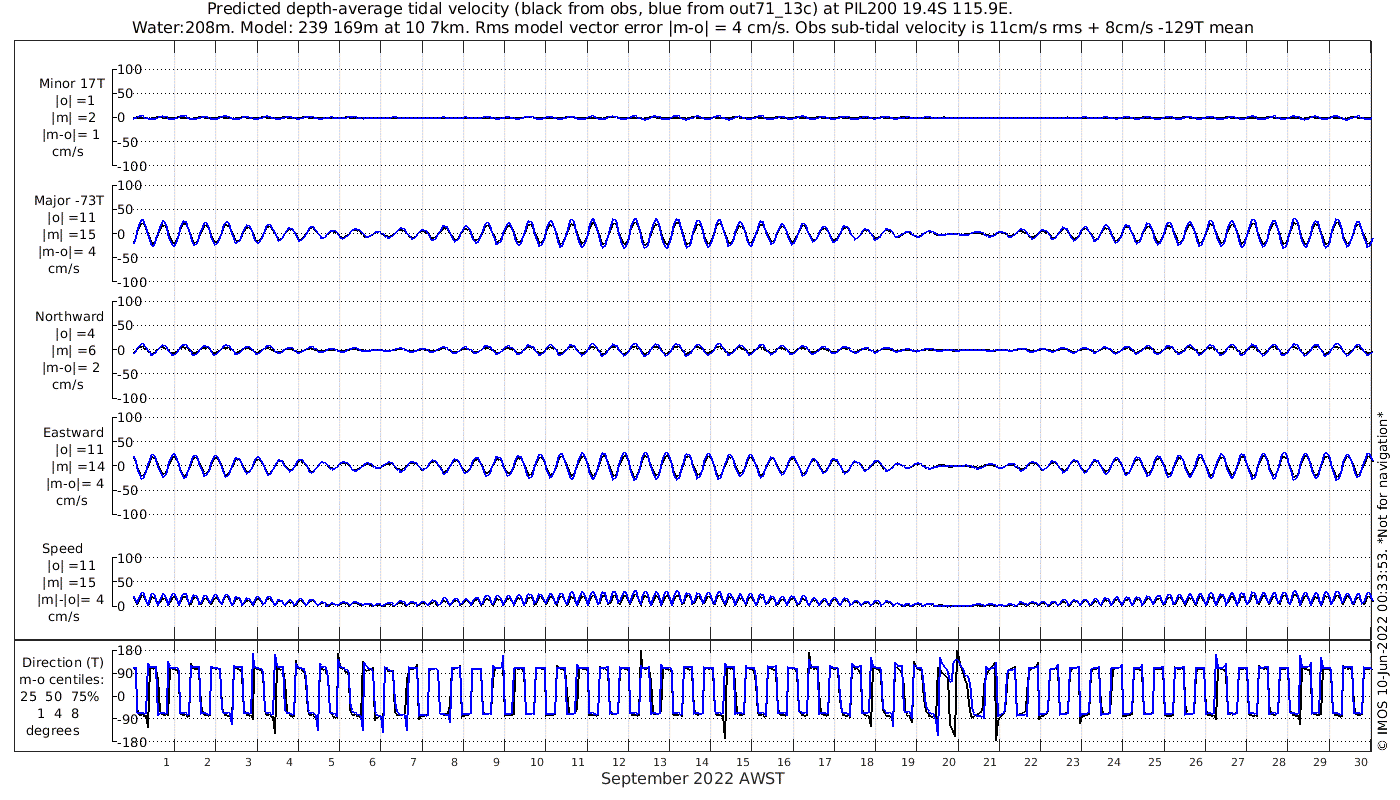This screenshot has height=800, width=1400.
Task: Select the 'Major -73T' panel label
Action: [69, 200]
